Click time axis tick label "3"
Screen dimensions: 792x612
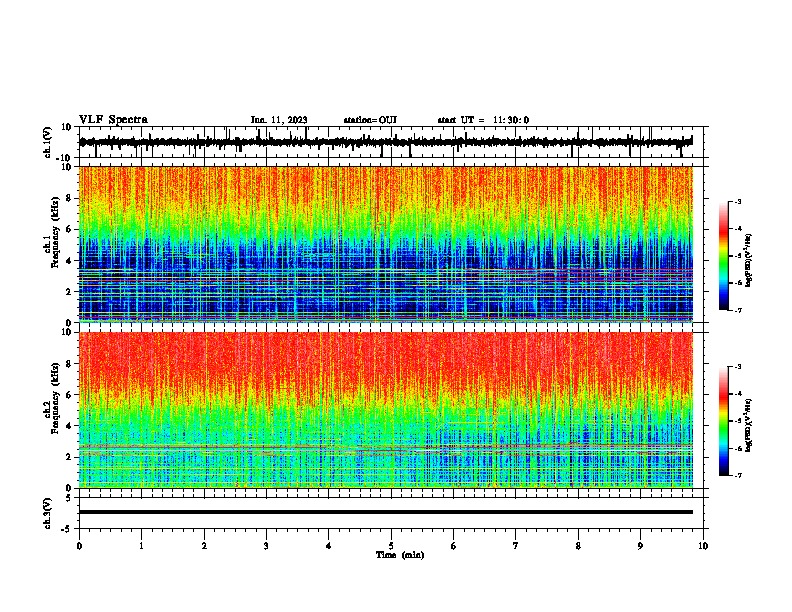click(x=266, y=546)
